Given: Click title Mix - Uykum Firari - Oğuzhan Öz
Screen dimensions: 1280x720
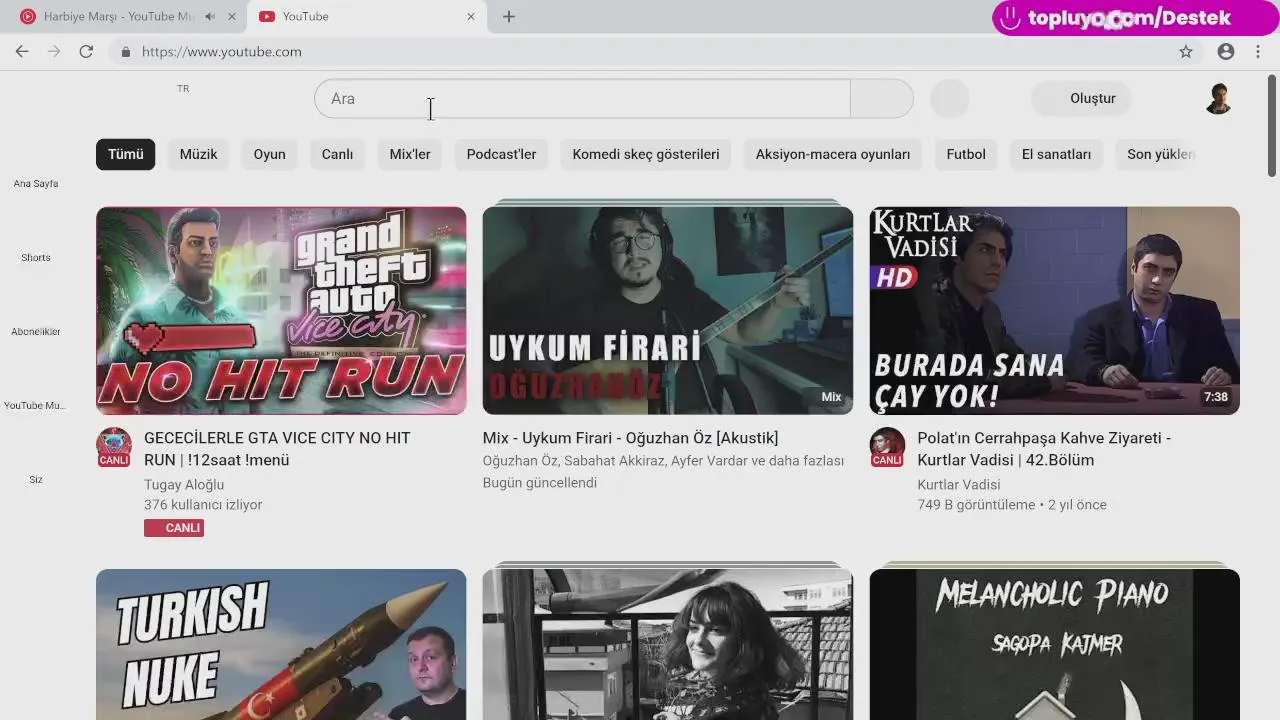Looking at the screenshot, I should tap(630, 438).
